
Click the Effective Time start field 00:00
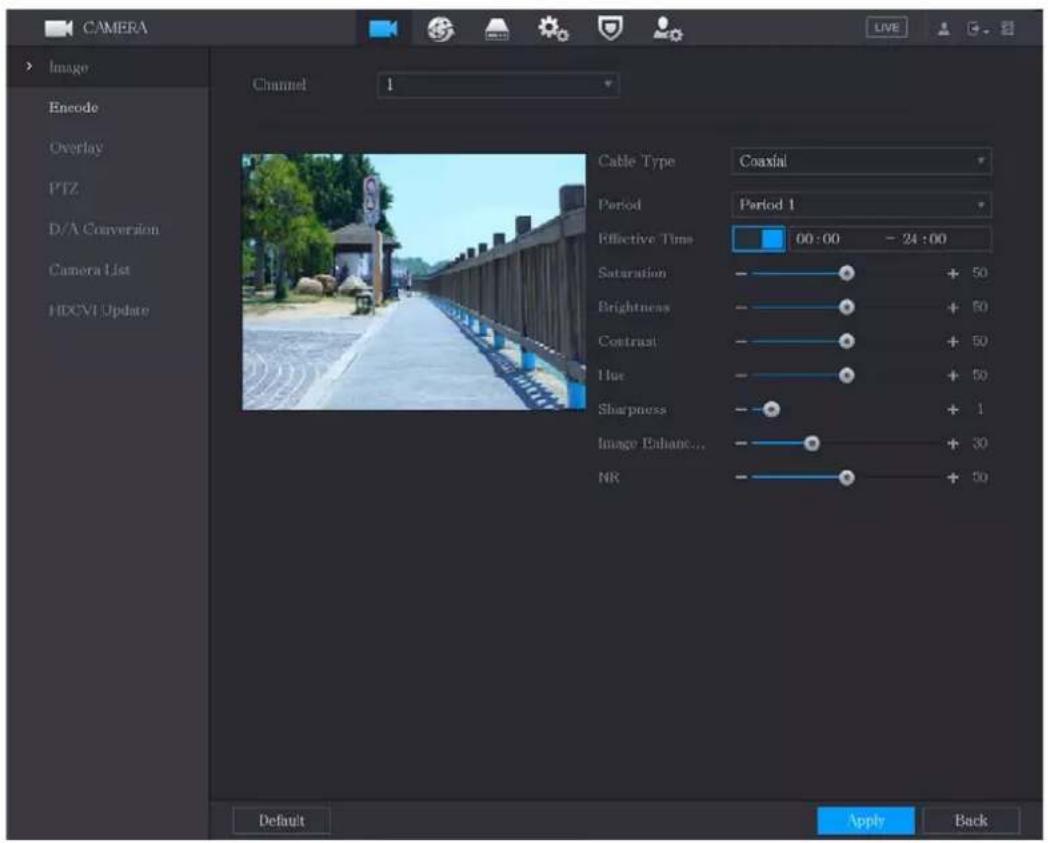(x=817, y=239)
